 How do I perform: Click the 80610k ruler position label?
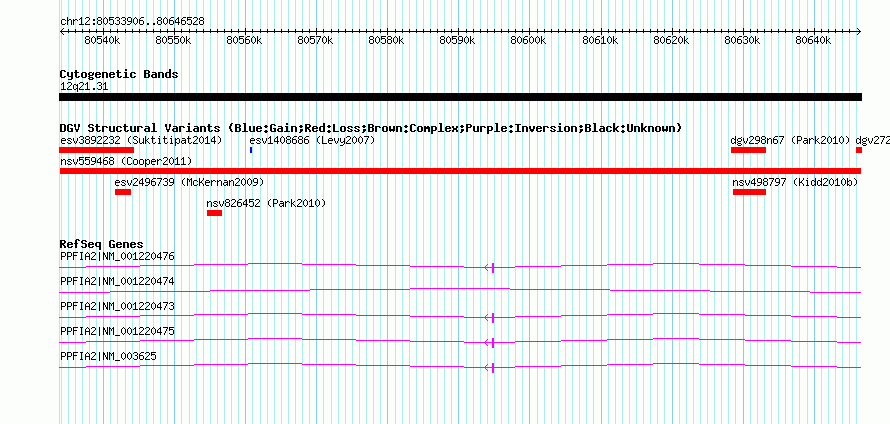coord(601,40)
